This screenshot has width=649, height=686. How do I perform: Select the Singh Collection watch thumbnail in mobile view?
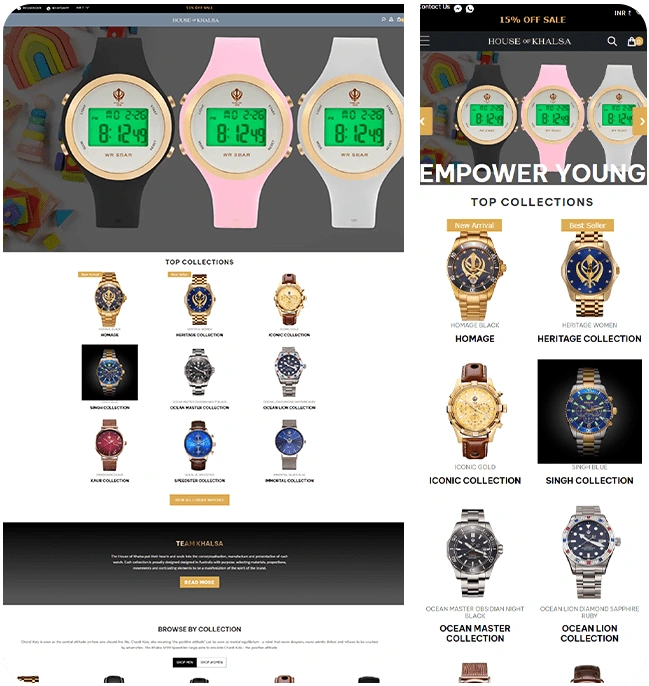[x=589, y=411]
